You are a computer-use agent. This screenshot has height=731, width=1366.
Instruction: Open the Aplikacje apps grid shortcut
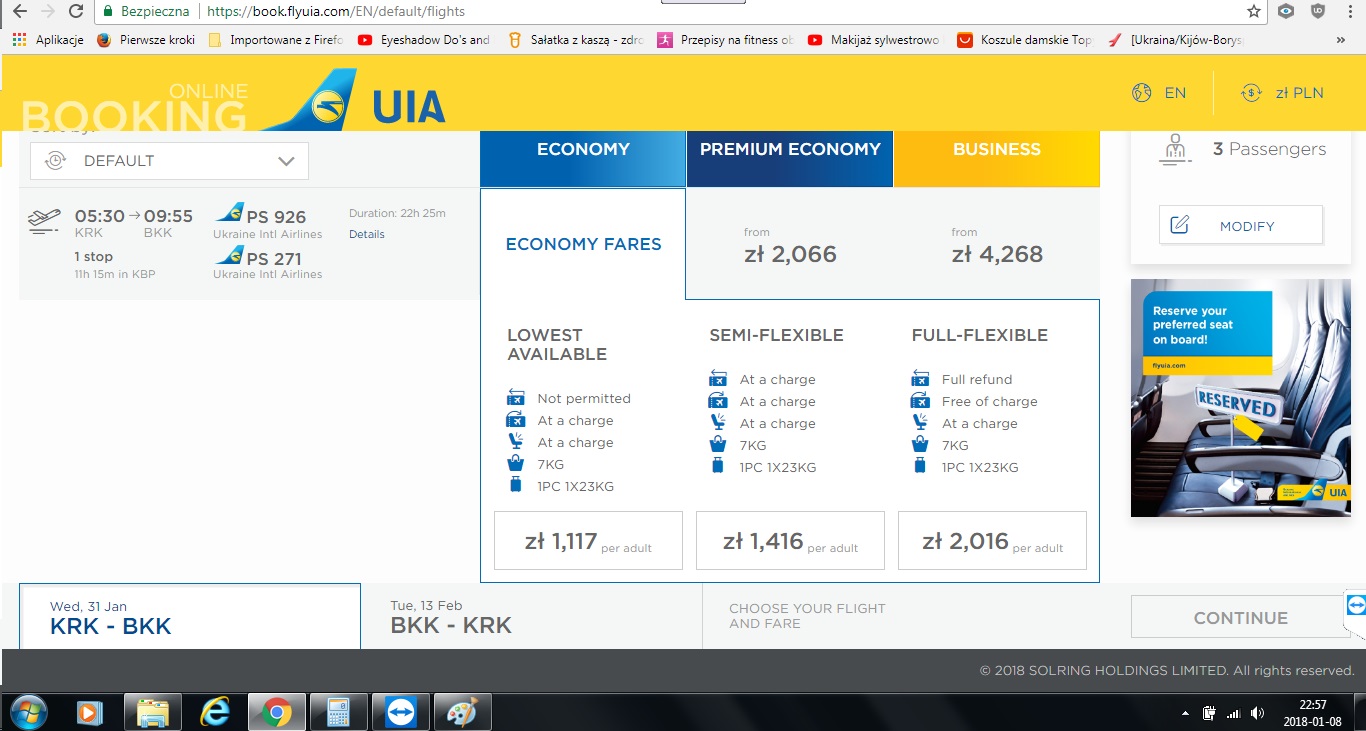(48, 40)
